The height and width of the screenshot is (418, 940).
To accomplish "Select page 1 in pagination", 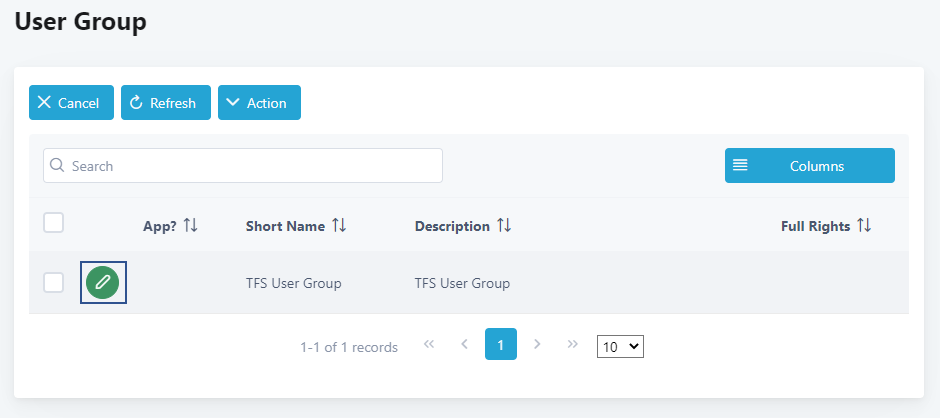I will tap(500, 345).
